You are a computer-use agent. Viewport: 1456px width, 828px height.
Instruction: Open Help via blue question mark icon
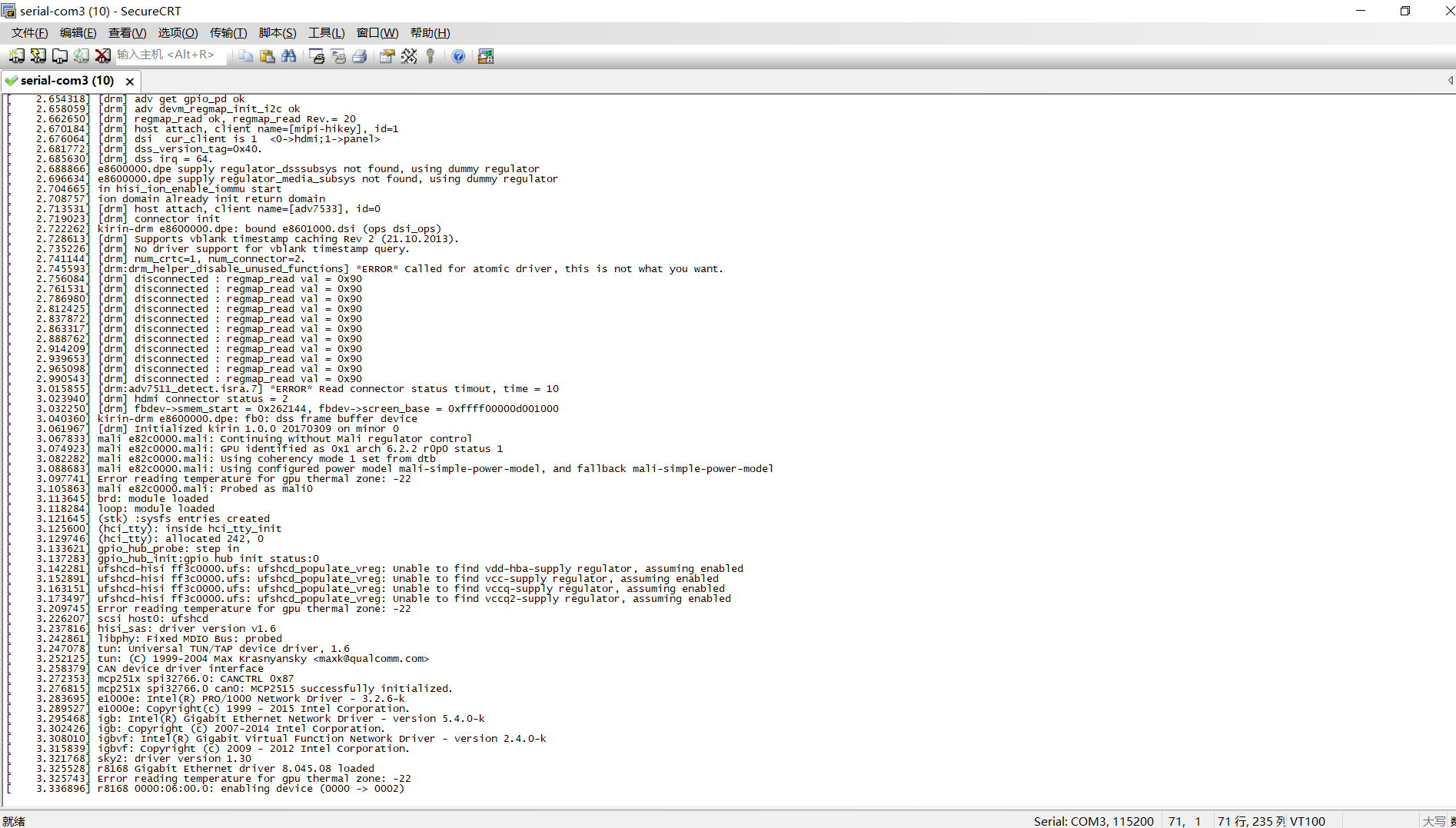pyautogui.click(x=458, y=56)
